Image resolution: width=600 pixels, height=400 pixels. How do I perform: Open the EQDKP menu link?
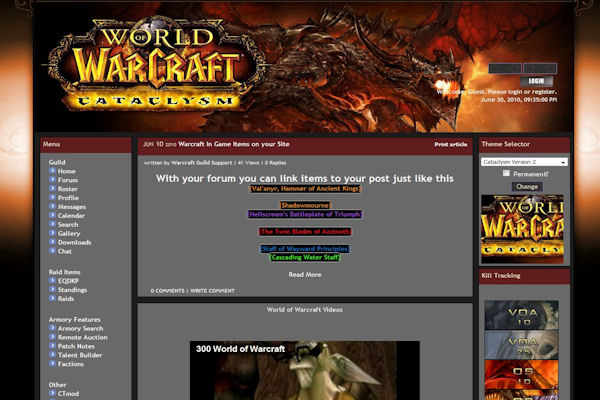68,281
